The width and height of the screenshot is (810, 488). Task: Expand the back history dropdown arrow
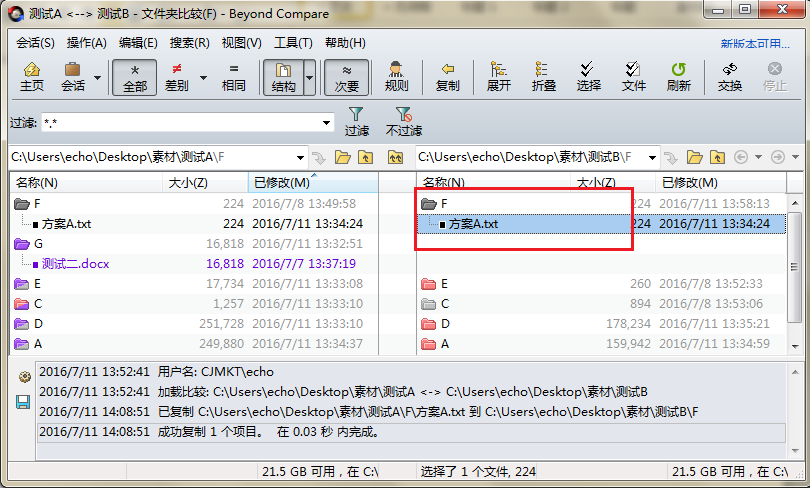pyautogui.click(x=758, y=157)
